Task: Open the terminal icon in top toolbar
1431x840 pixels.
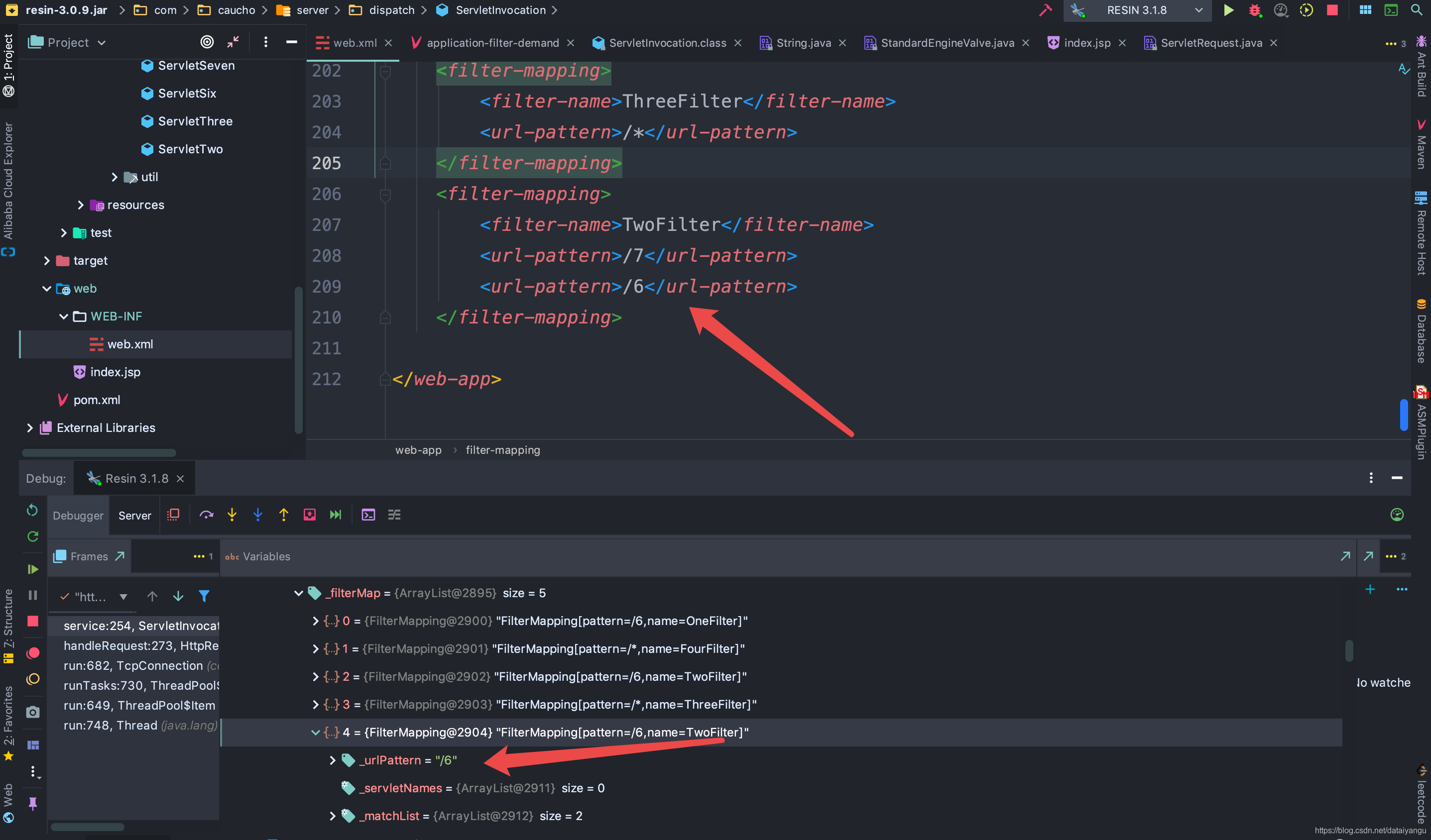Action: [x=1391, y=10]
